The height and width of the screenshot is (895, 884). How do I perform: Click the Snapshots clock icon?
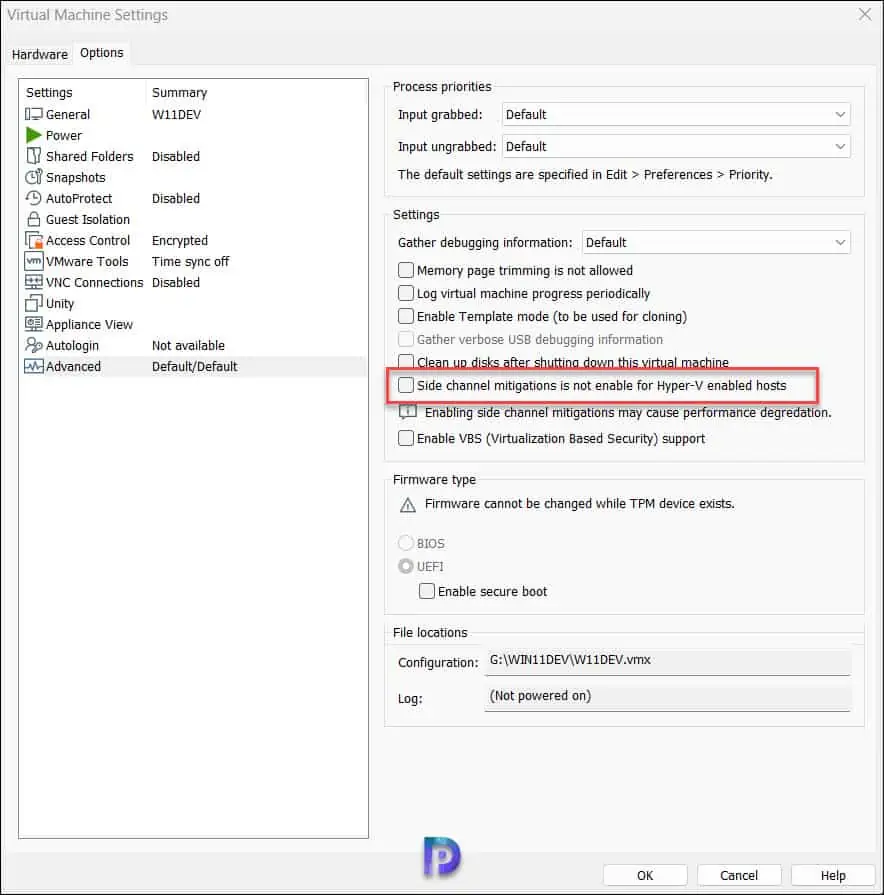[34, 177]
